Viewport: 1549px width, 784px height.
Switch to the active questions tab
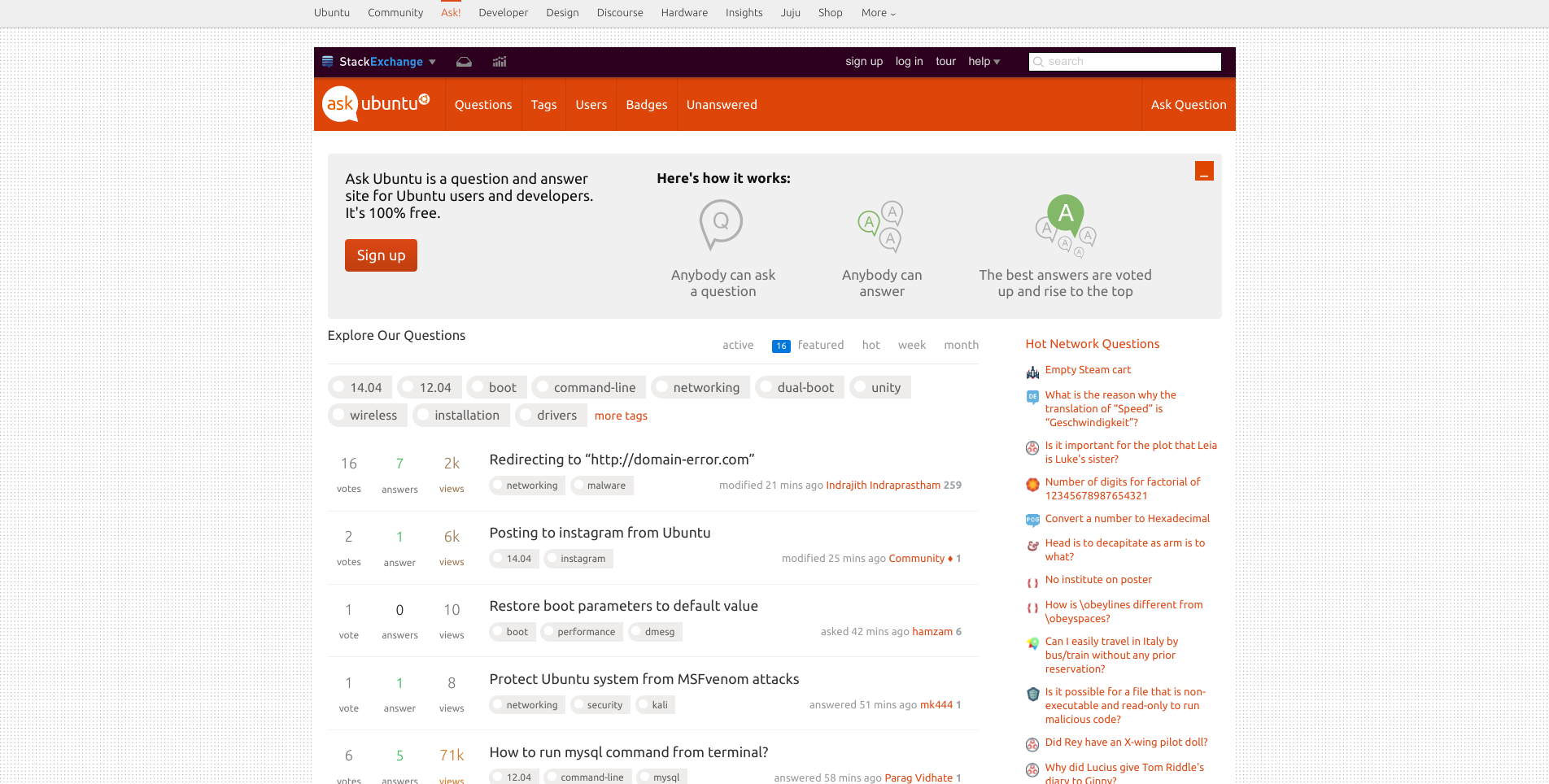[738, 346]
